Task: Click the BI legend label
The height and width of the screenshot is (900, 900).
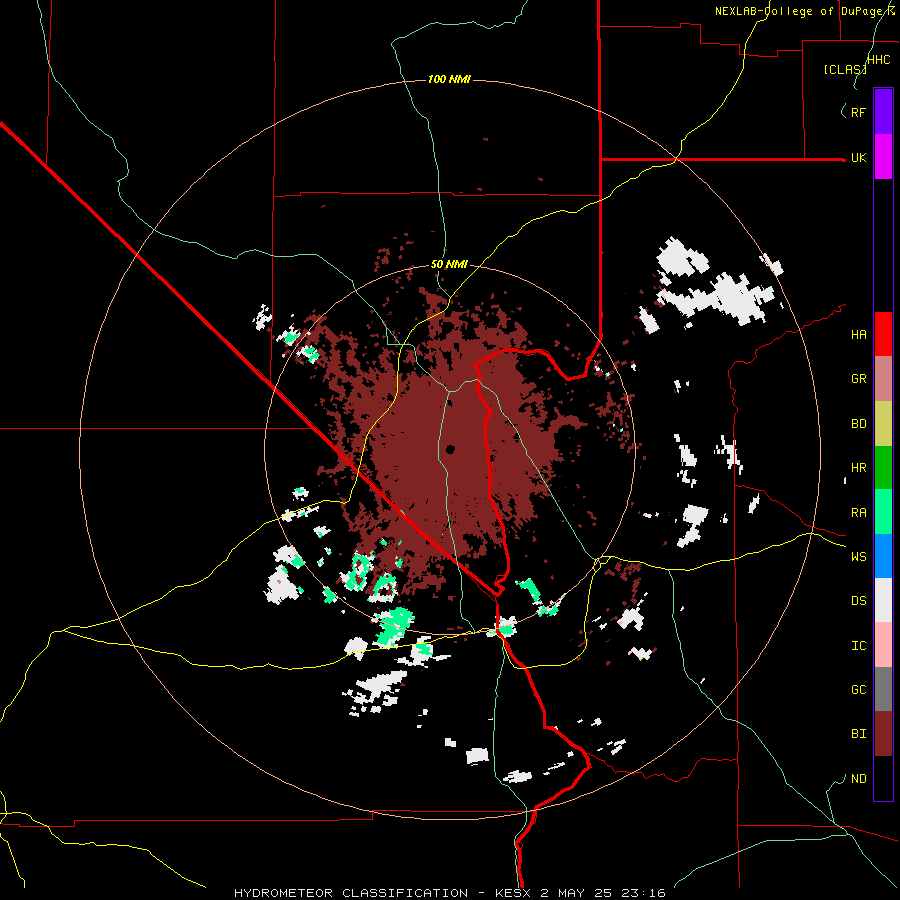Action: pos(858,734)
